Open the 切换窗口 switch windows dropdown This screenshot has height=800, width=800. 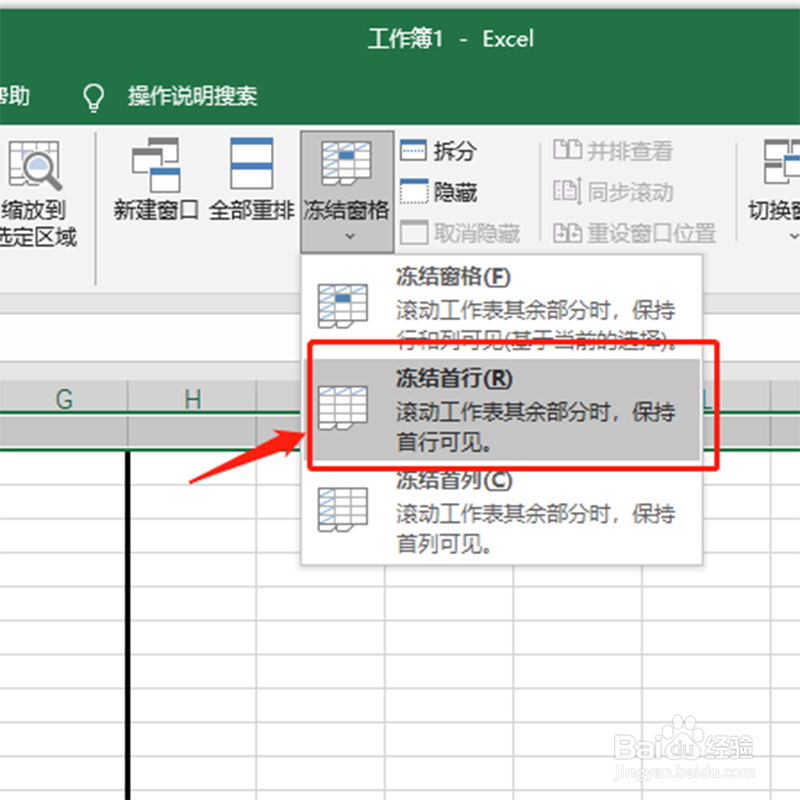tap(773, 190)
